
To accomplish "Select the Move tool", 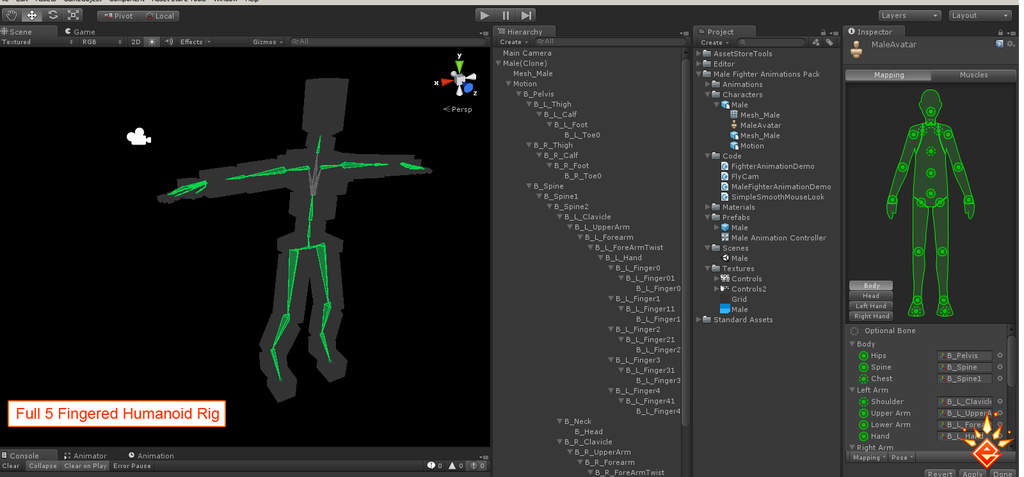I will point(32,15).
